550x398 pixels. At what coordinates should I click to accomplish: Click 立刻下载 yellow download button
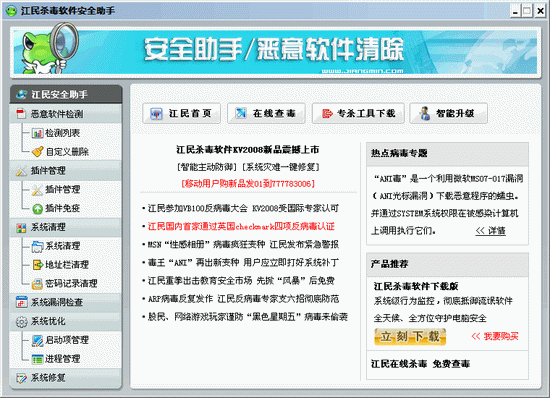(410, 337)
